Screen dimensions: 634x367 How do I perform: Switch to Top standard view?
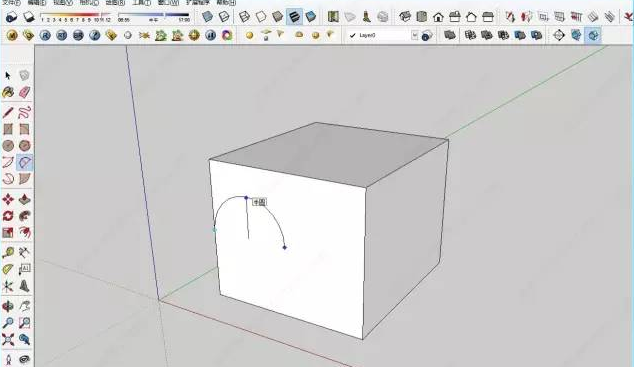[422, 17]
